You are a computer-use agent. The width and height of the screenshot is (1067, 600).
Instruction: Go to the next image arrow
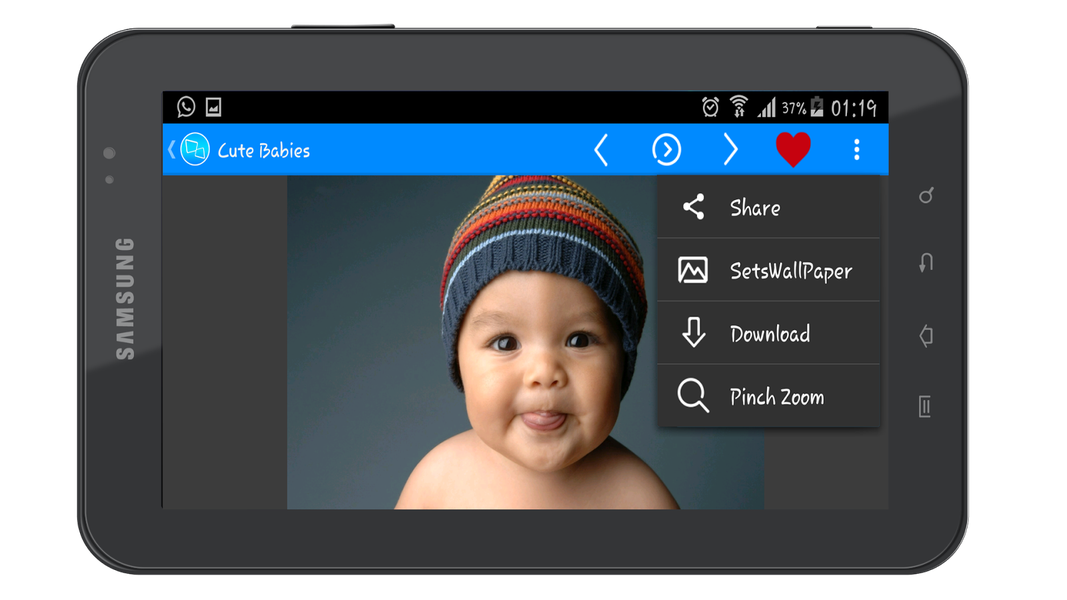(730, 150)
